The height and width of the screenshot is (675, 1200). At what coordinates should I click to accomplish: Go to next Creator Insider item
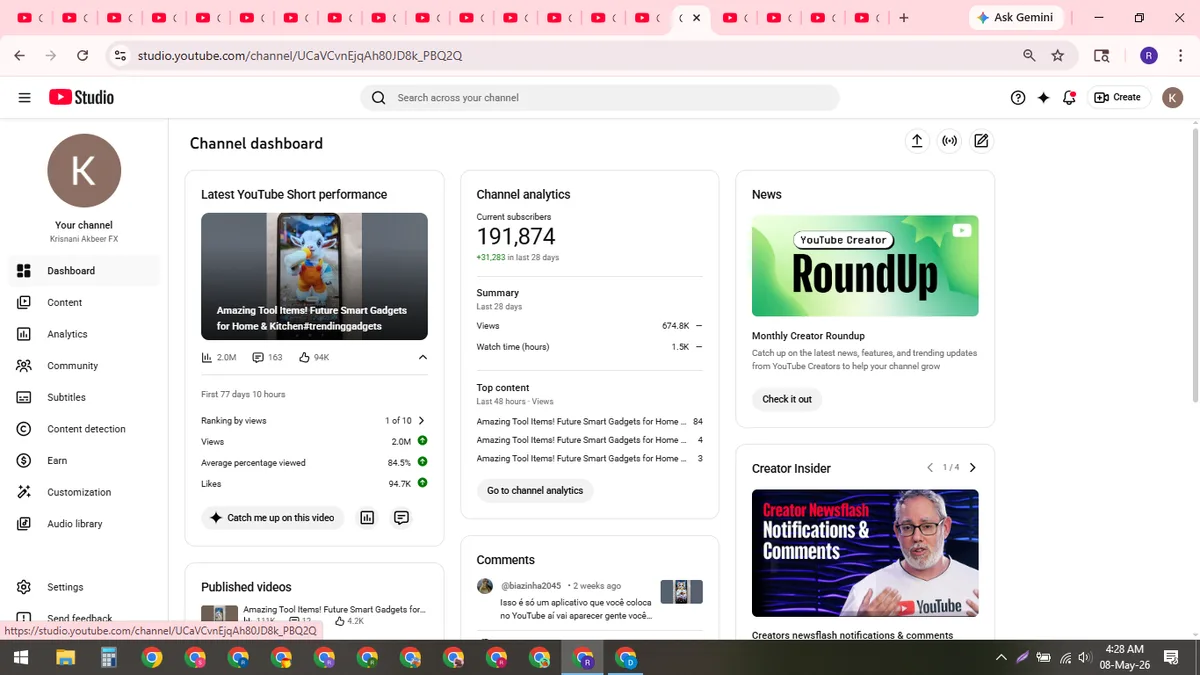click(x=973, y=468)
